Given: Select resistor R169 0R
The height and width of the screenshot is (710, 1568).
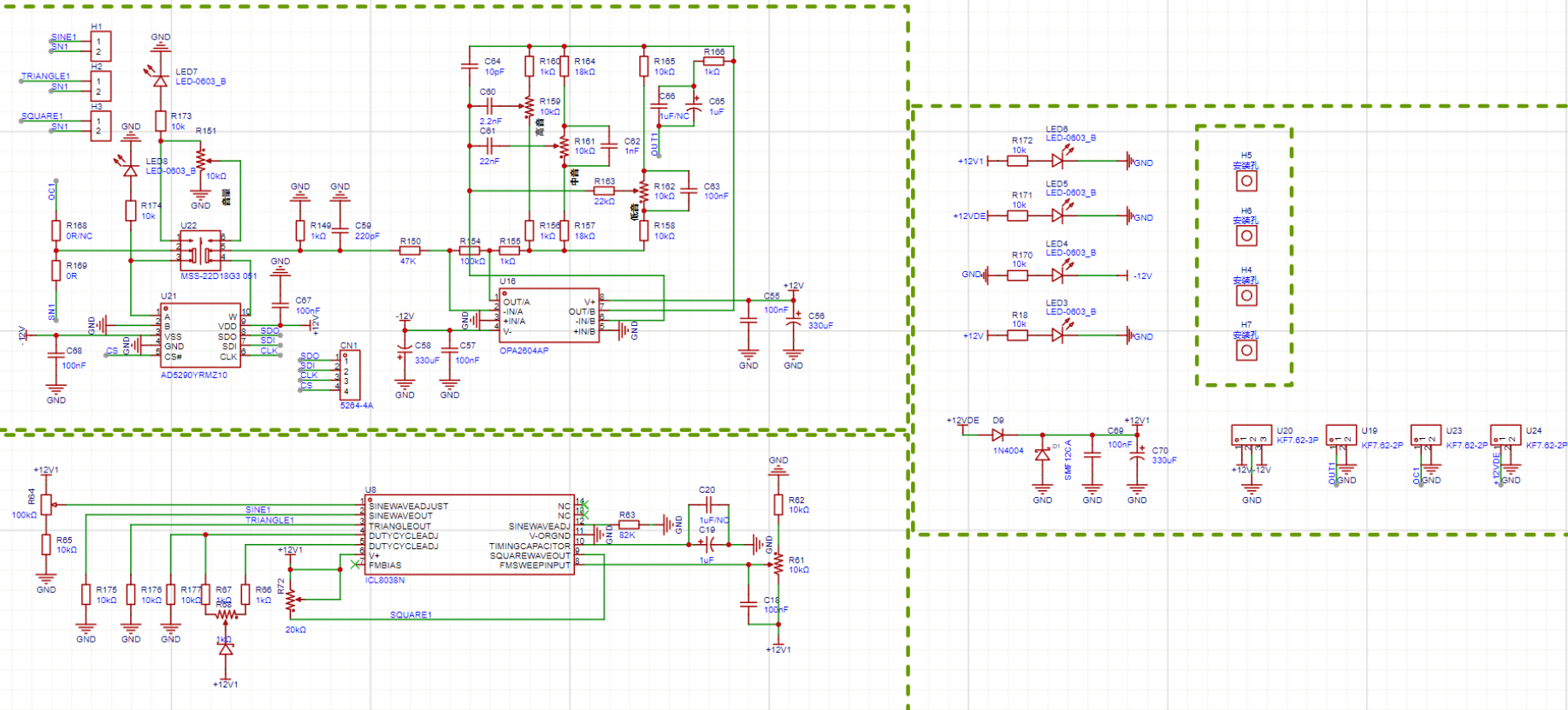Looking at the screenshot, I should 56,270.
